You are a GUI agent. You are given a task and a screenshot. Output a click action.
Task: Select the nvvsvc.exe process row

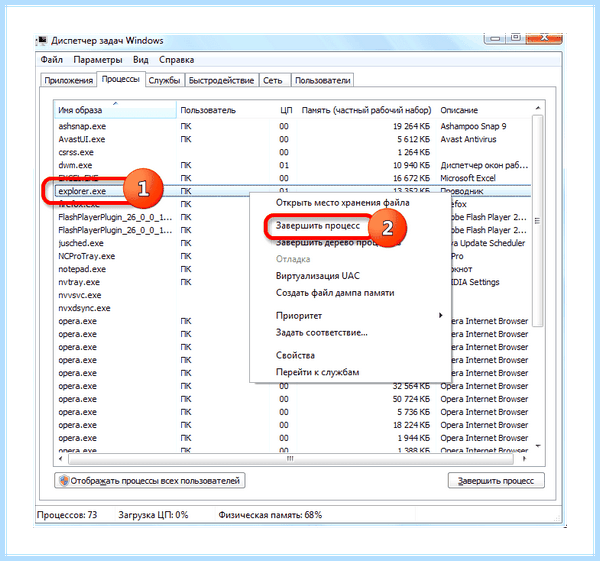pyautogui.click(x=152, y=295)
